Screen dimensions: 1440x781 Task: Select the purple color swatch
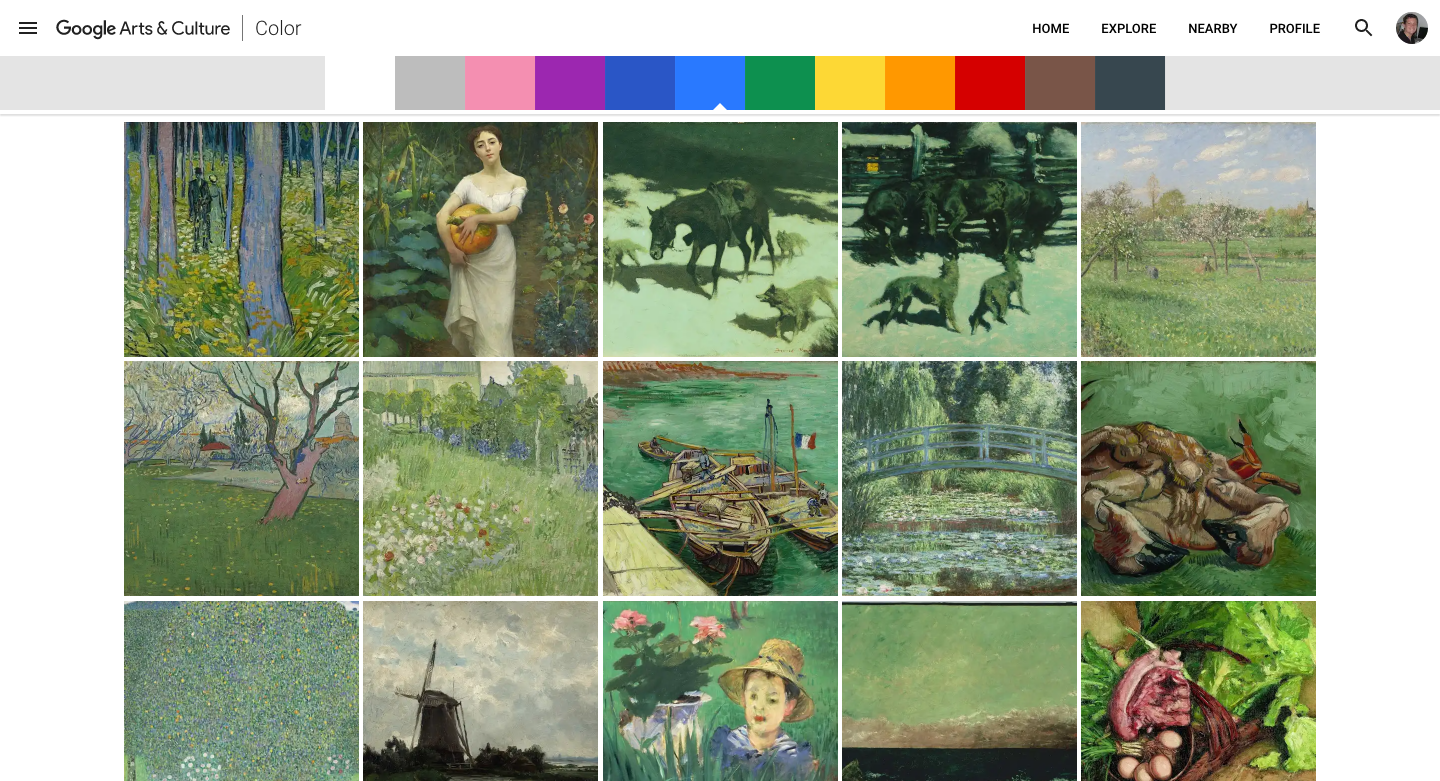pos(570,83)
